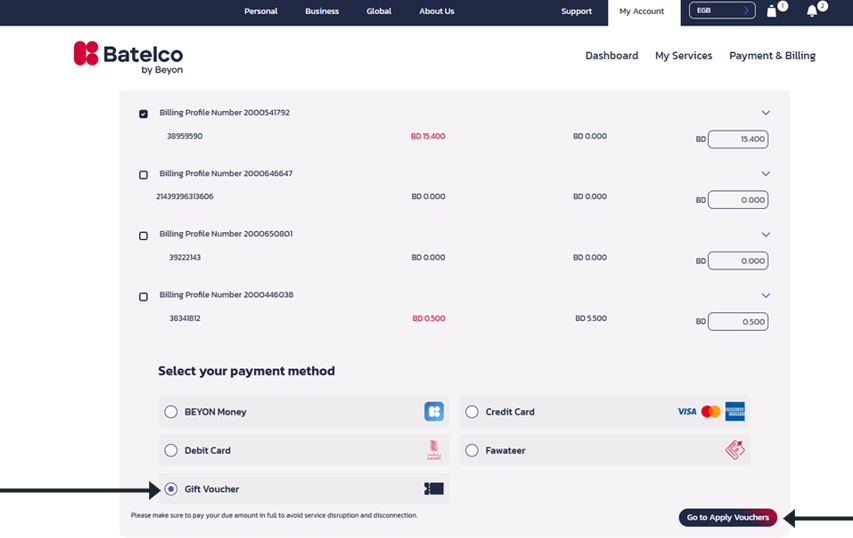Open Payment & Billing page
This screenshot has height=538, width=853.
click(772, 55)
